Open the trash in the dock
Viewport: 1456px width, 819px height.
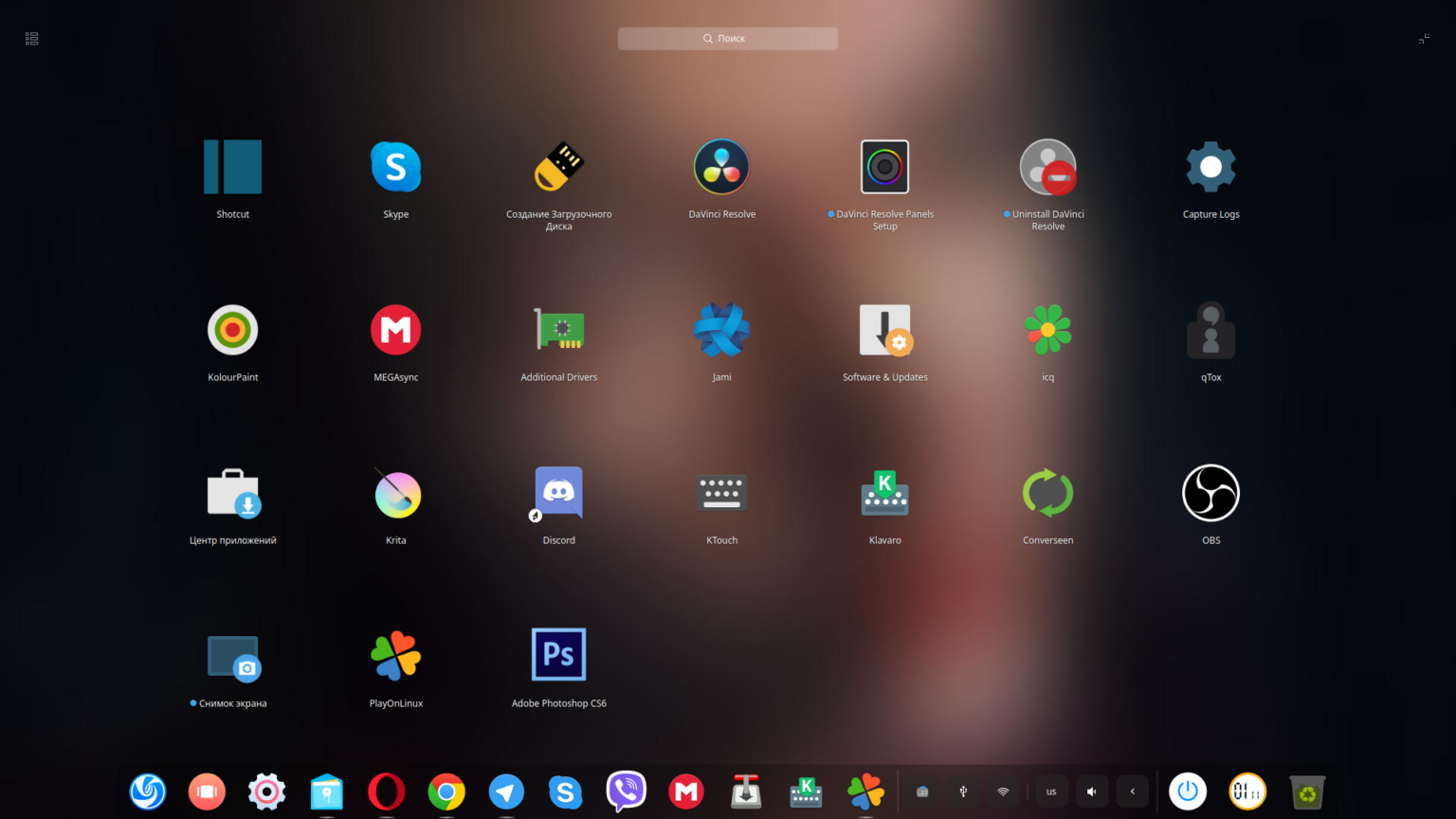pos(1307,792)
